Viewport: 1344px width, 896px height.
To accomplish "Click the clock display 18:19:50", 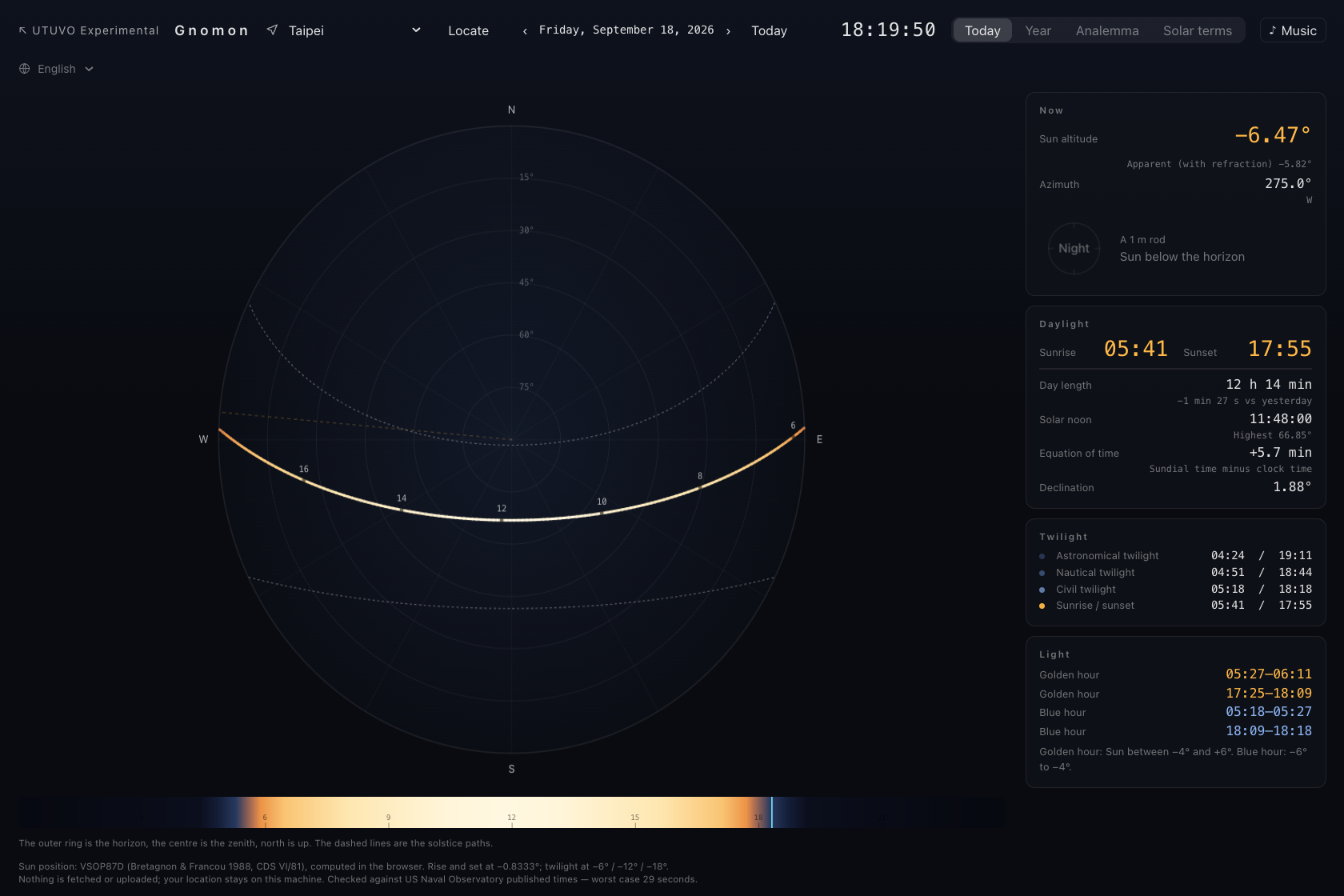I will [x=888, y=30].
